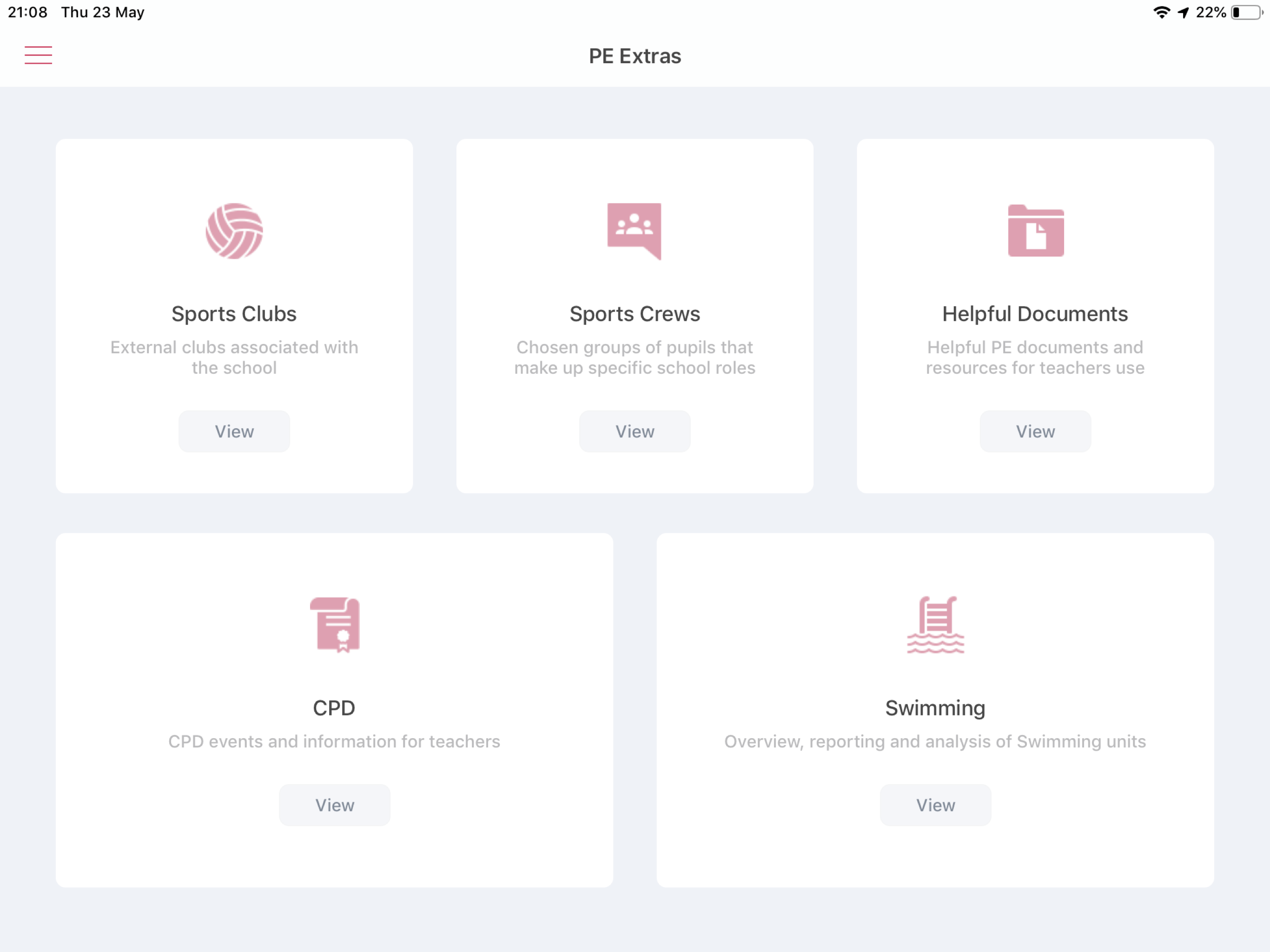Click the Sports Crews group icon

[635, 231]
